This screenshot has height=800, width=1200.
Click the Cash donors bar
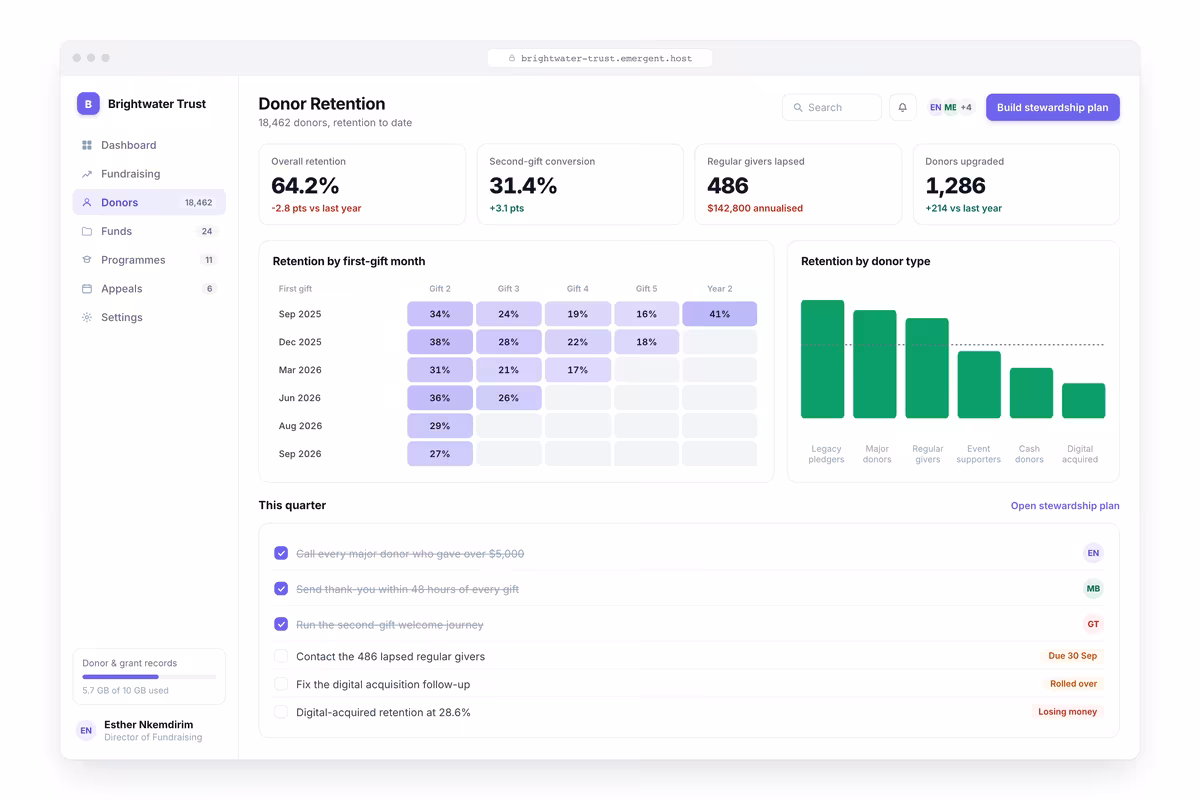coord(1031,393)
